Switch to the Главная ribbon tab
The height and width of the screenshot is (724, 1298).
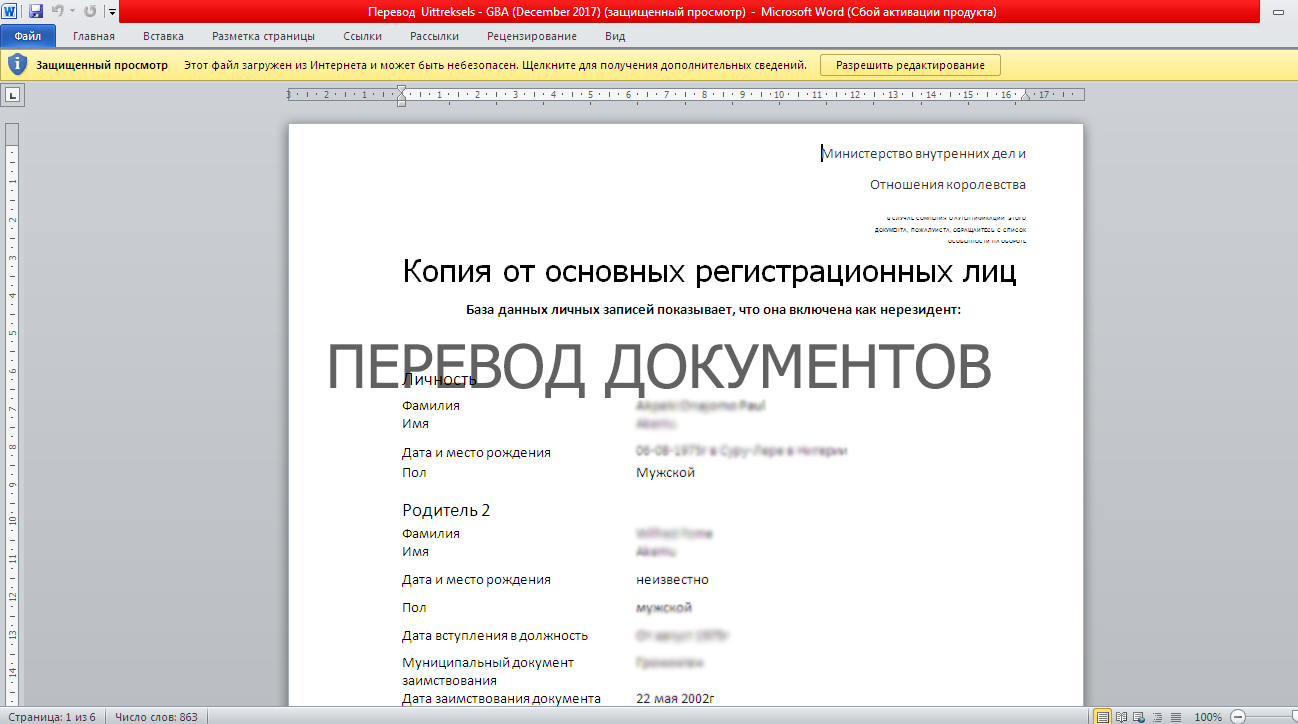(94, 36)
